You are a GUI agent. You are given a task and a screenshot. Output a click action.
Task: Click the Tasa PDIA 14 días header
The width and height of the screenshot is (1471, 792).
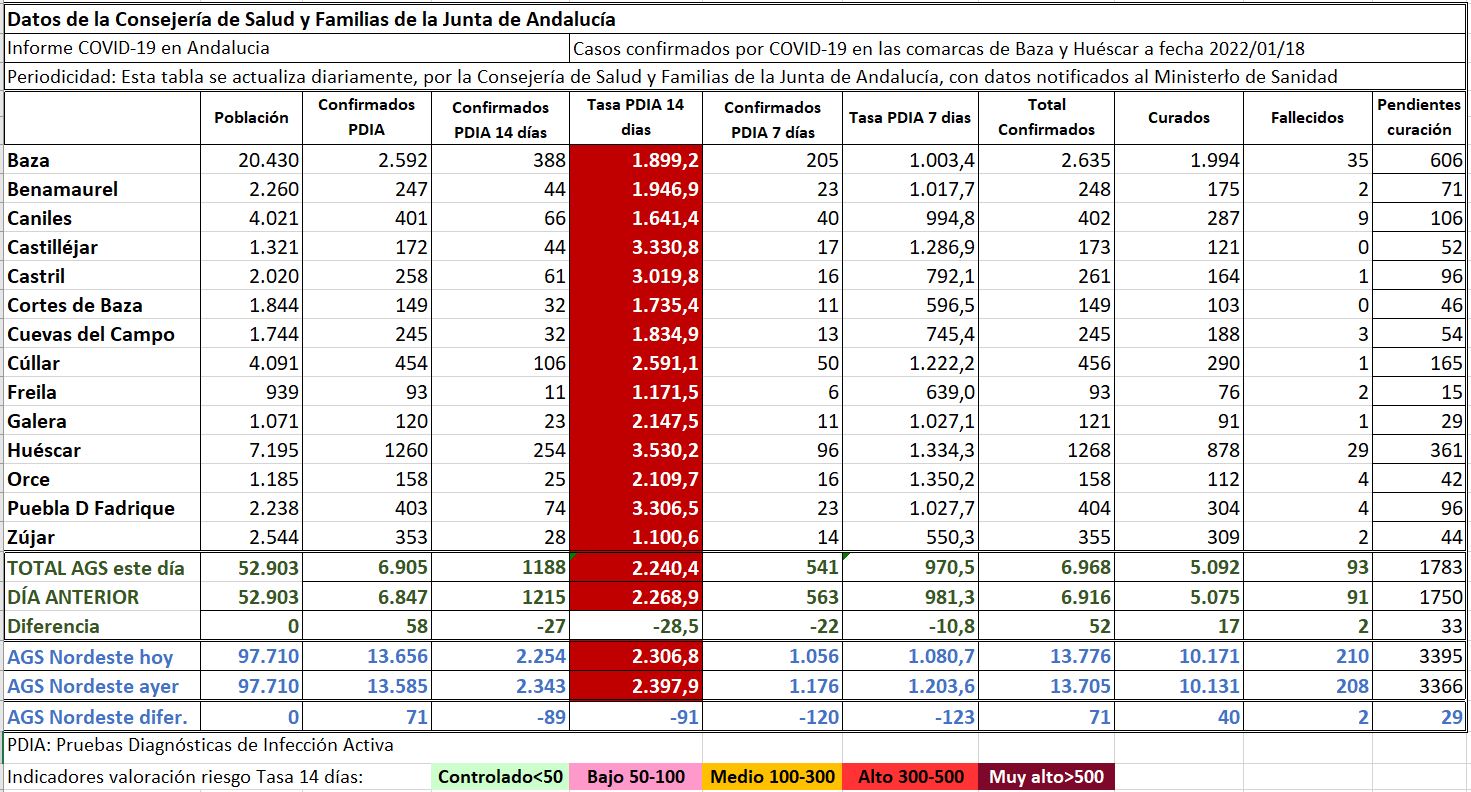635,118
